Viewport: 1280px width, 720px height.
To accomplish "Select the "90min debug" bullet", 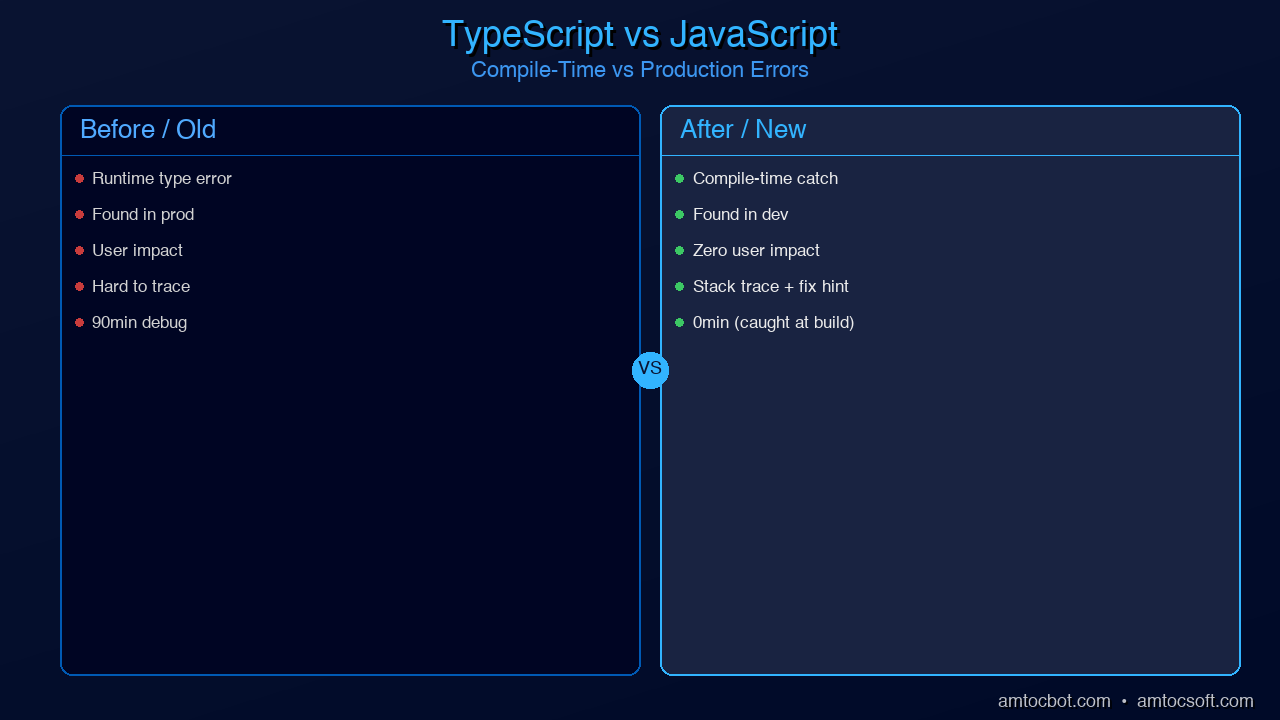I will coord(131,323).
